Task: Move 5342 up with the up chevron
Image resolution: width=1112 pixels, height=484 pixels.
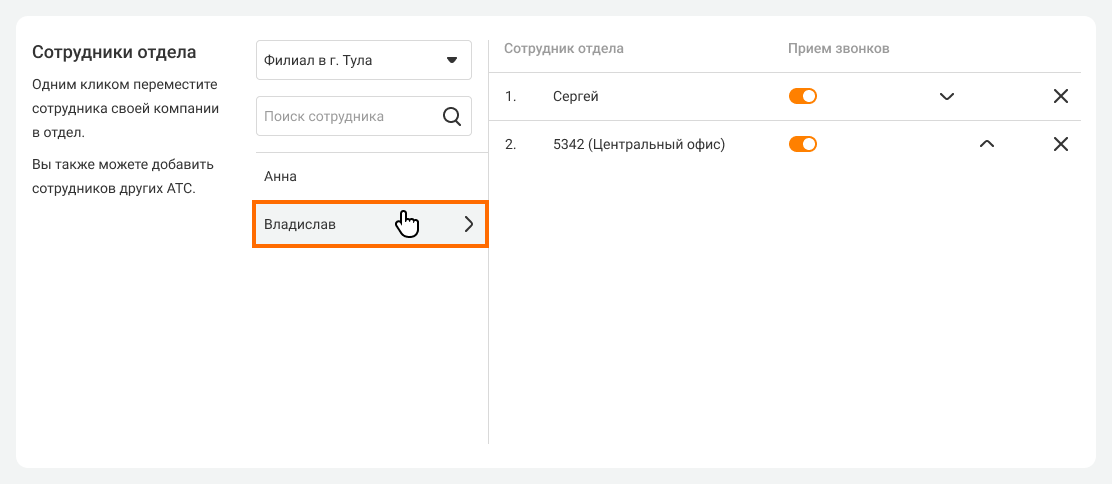Action: click(986, 144)
